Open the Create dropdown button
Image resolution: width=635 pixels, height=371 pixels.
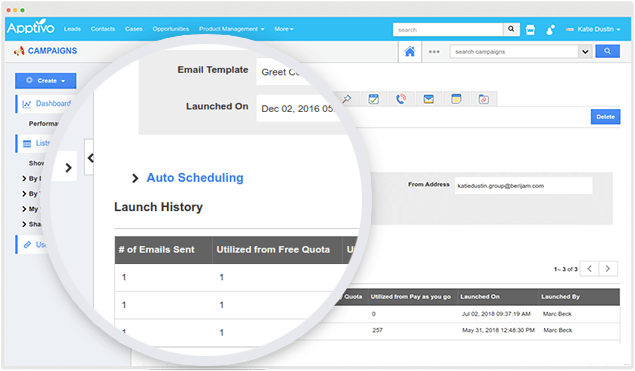pos(45,81)
